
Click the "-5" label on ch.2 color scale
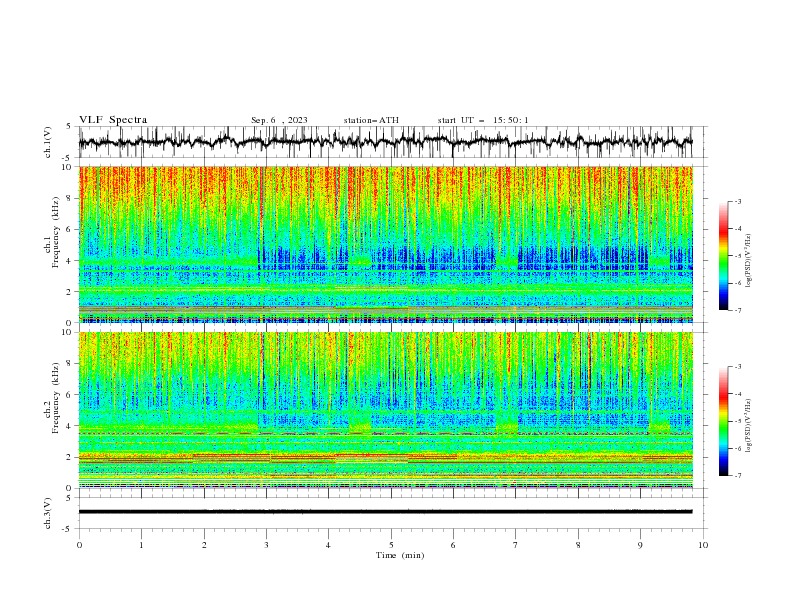tap(737, 421)
